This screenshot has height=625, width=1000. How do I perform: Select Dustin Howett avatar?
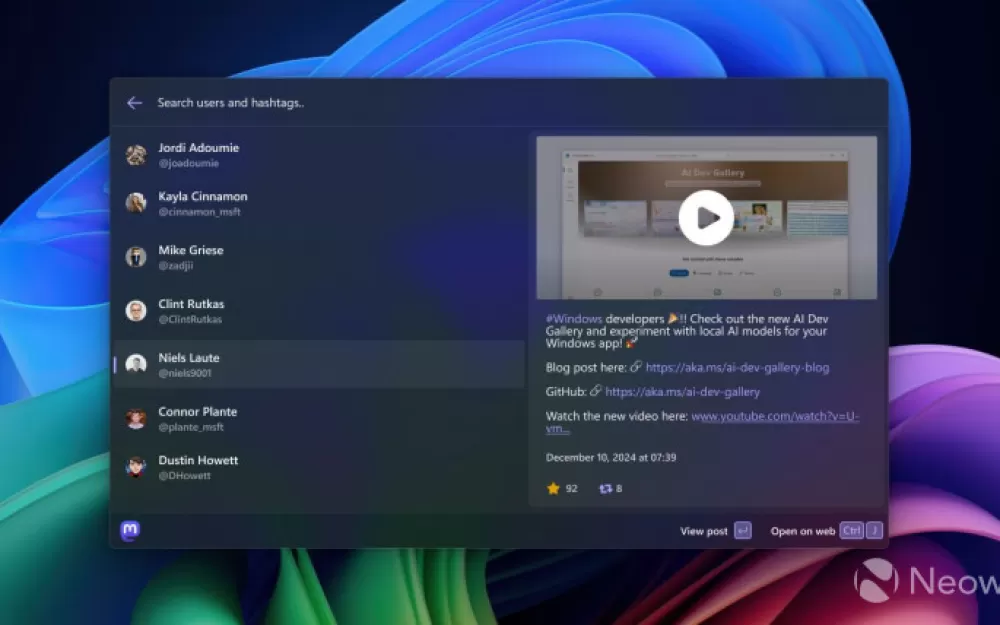[x=136, y=467]
